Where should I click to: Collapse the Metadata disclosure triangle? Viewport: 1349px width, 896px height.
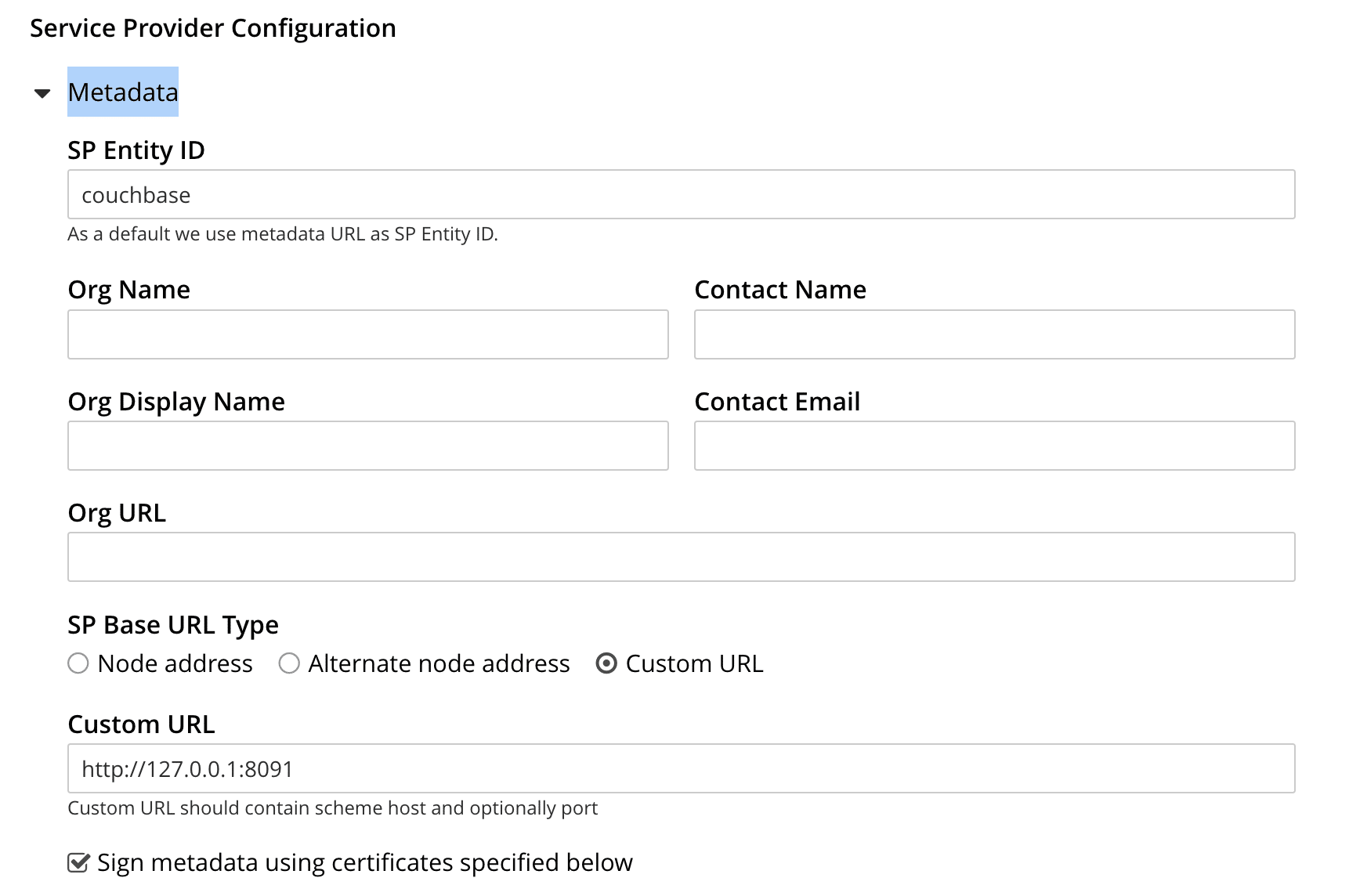42,93
